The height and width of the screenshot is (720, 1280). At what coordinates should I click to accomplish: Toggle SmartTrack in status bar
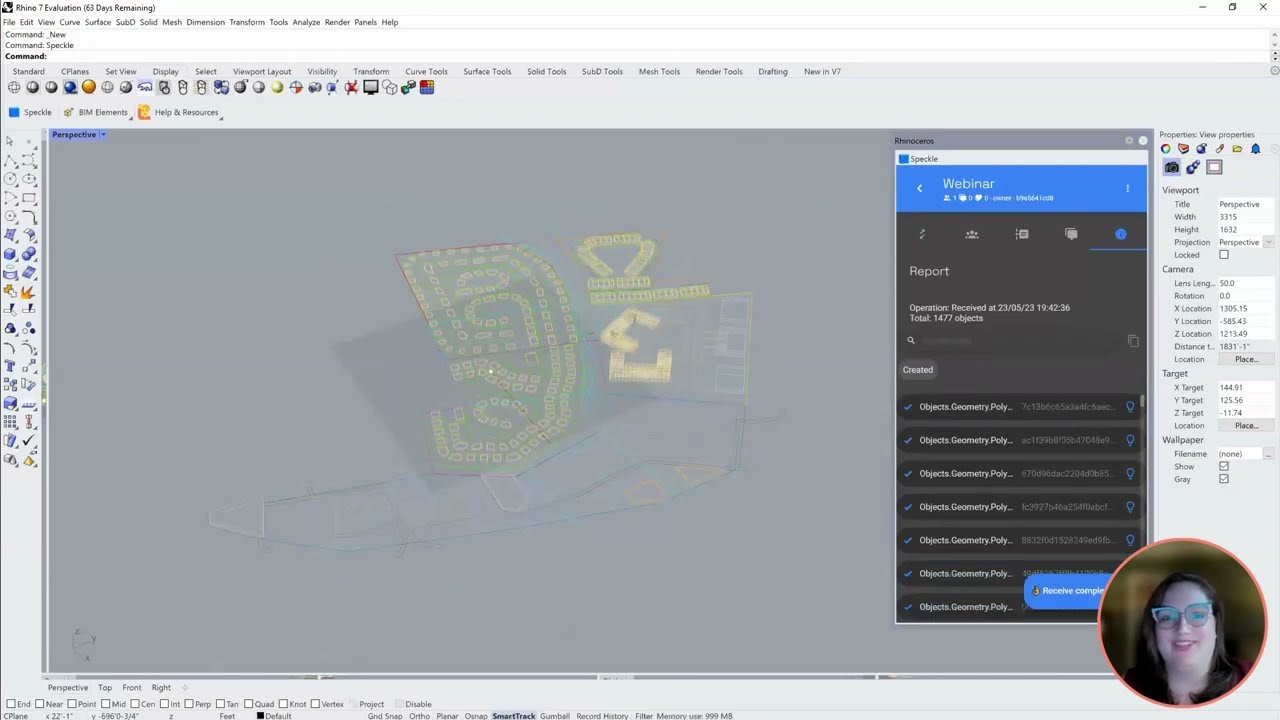514,716
